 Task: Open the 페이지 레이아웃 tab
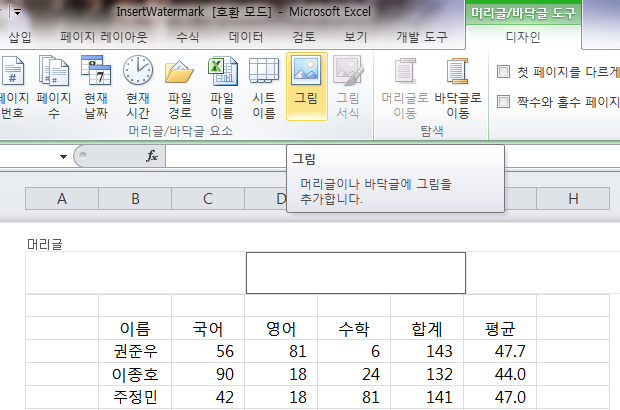[104, 37]
